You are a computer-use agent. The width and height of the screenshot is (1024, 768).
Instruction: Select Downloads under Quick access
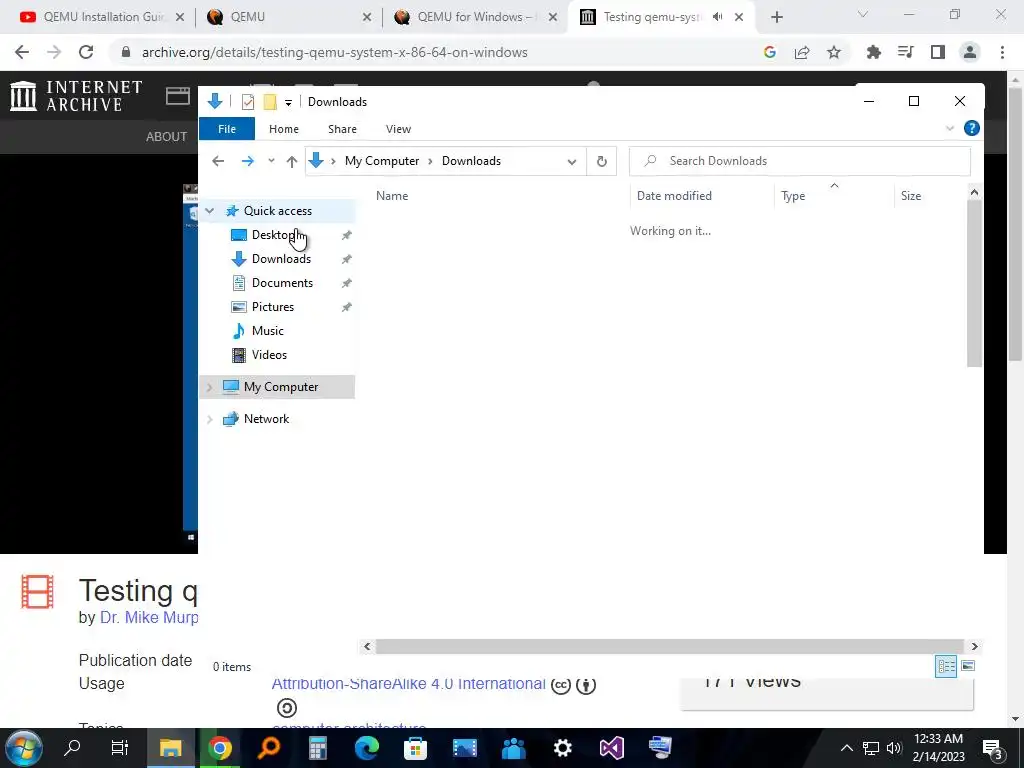[x=281, y=259]
